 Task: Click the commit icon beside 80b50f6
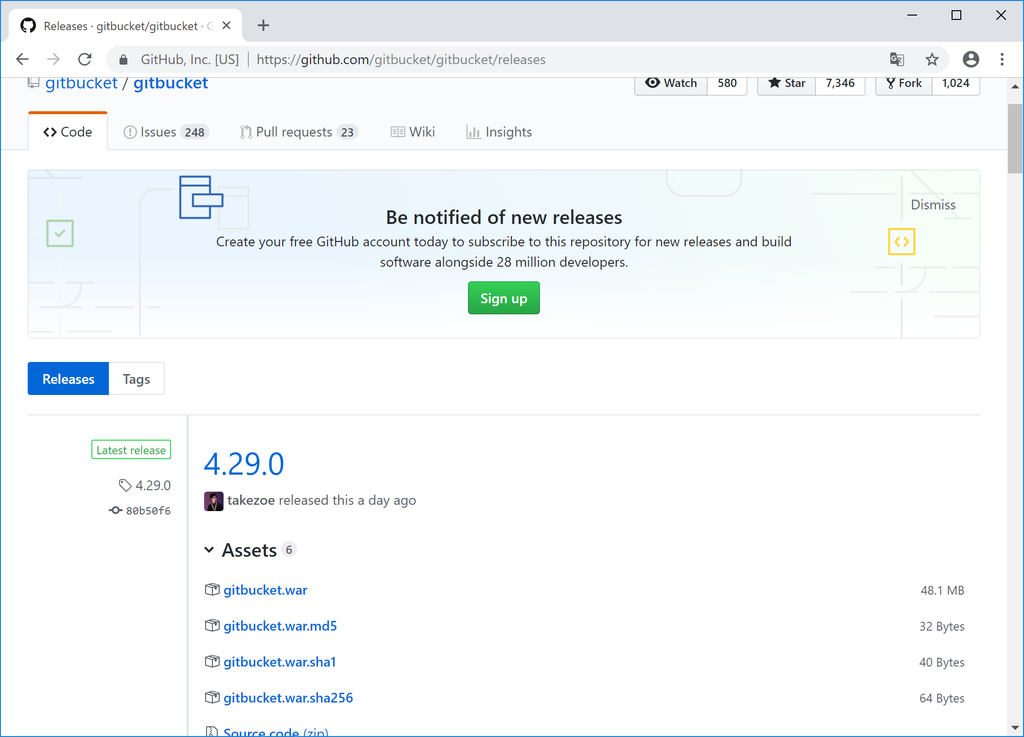pos(115,510)
